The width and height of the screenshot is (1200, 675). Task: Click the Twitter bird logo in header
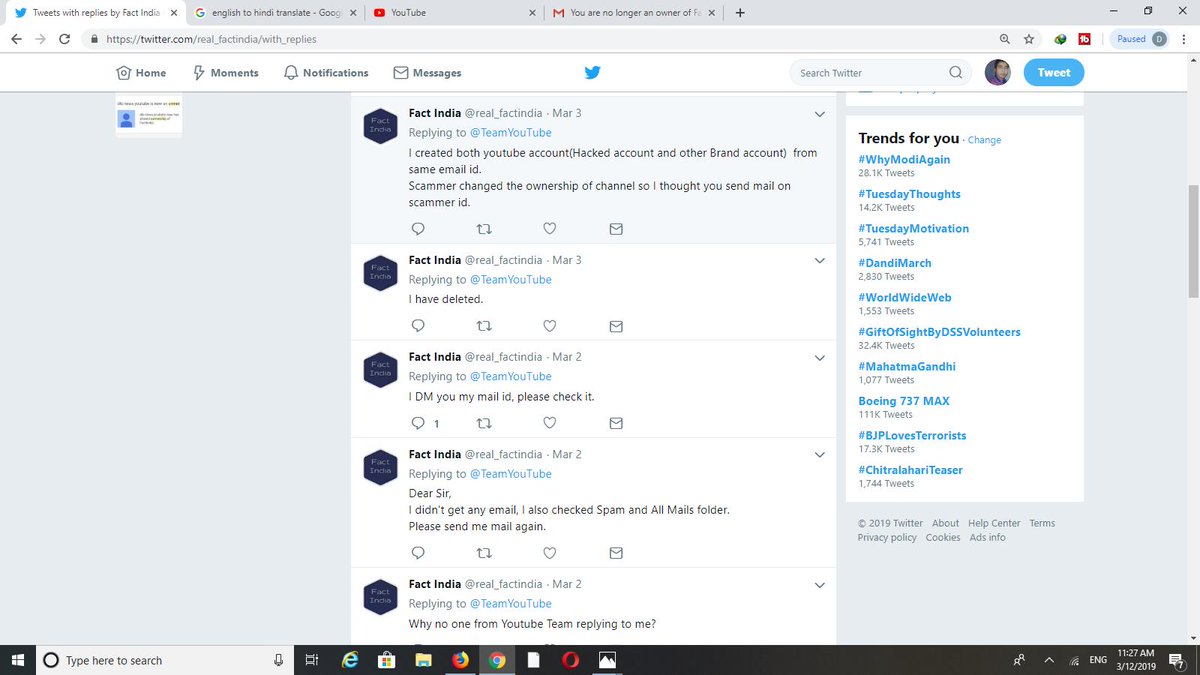click(592, 72)
